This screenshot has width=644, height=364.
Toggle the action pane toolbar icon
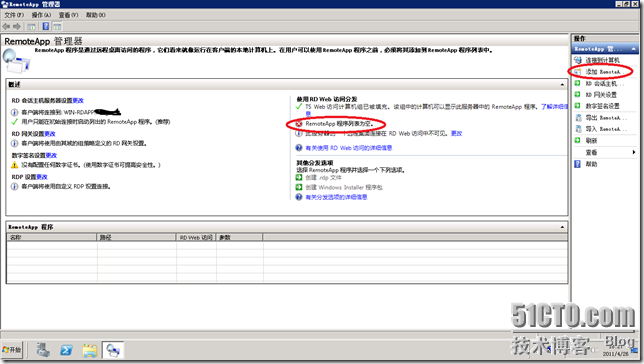tap(57, 27)
